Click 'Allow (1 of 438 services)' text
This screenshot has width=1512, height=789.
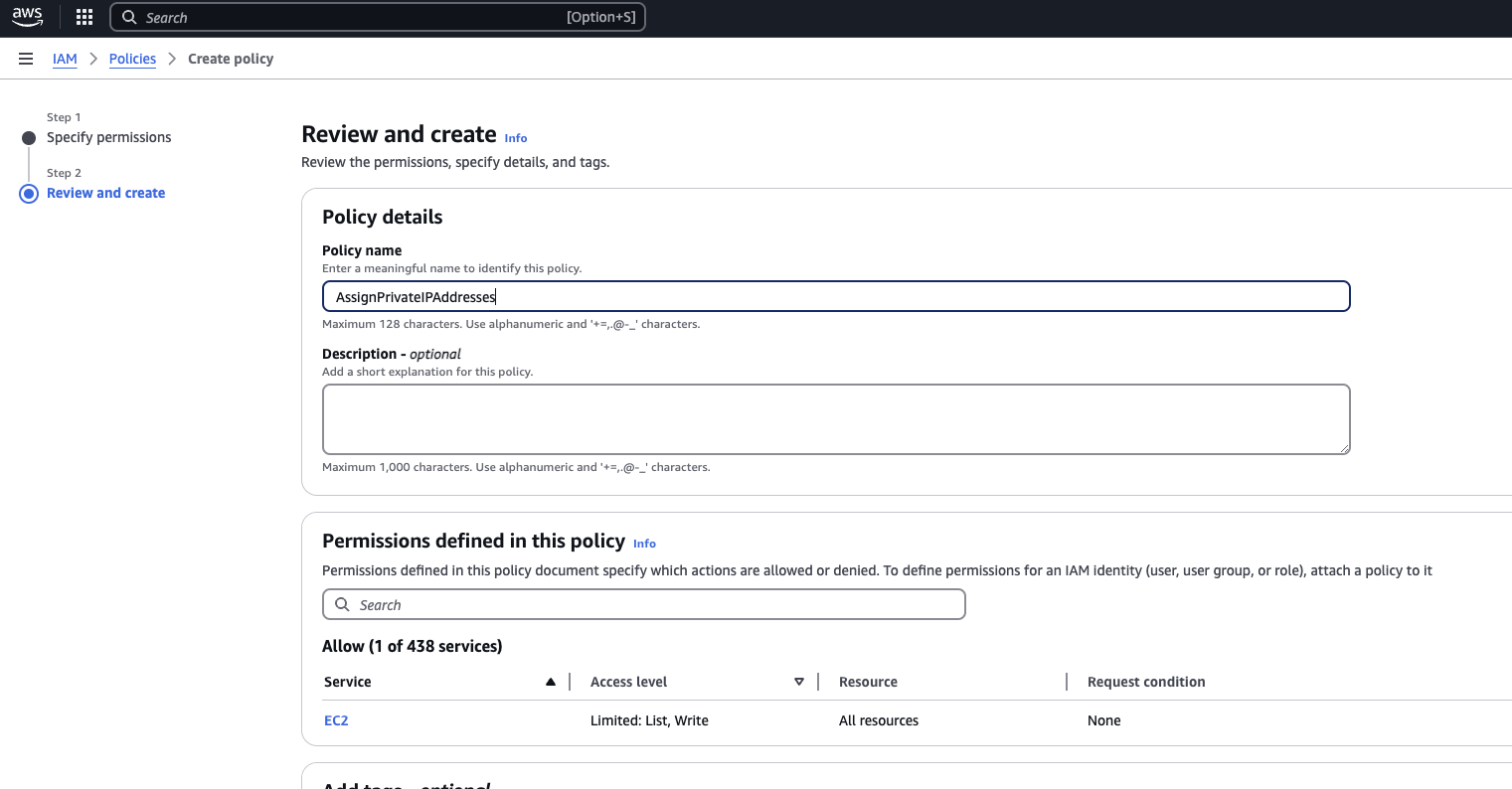click(x=413, y=646)
